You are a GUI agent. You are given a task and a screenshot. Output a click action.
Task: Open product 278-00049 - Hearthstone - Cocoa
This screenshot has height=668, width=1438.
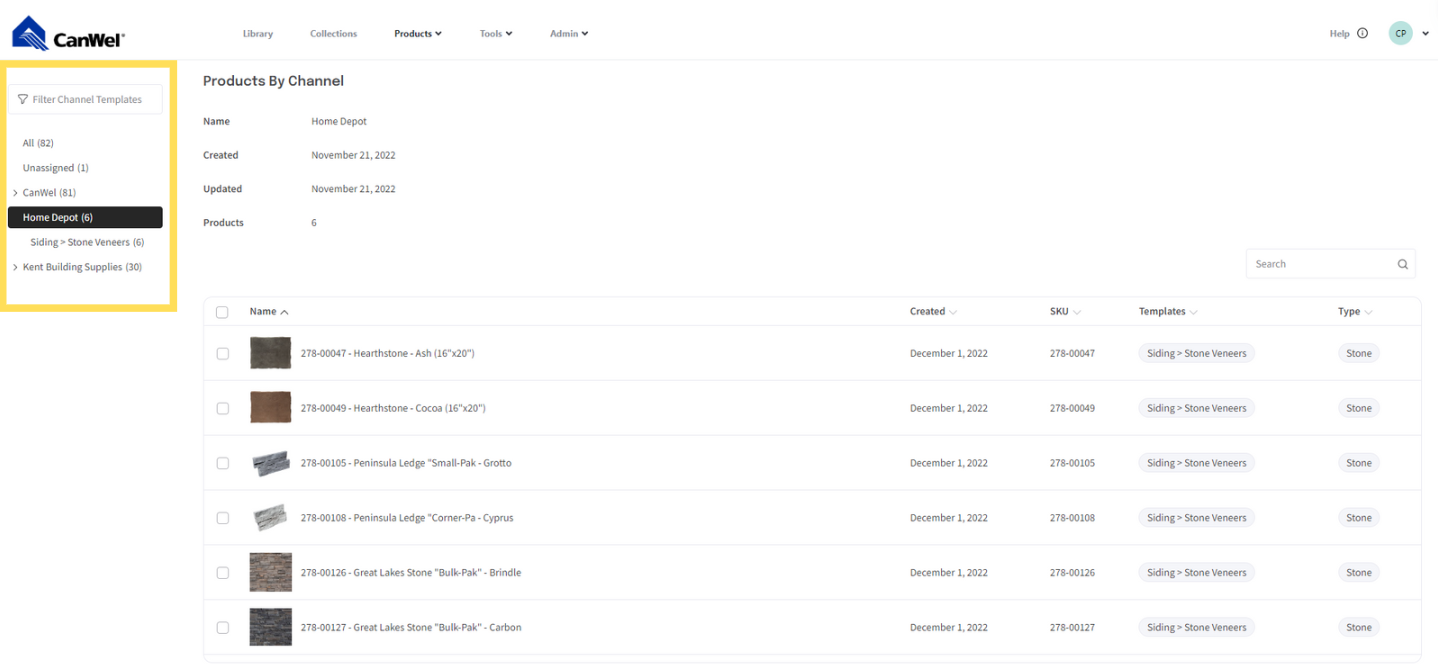click(x=393, y=408)
